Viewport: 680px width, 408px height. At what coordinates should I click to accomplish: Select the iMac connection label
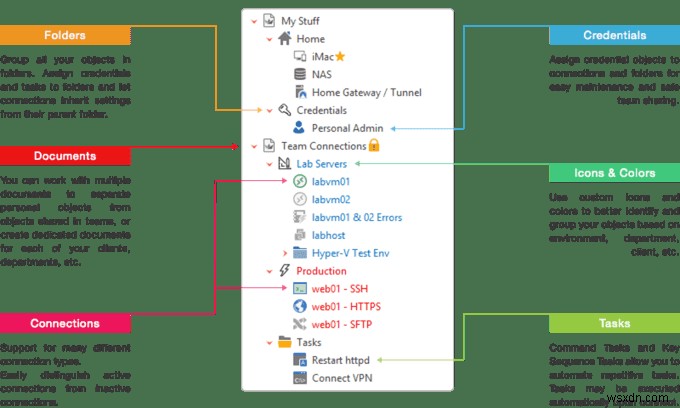pyautogui.click(x=323, y=57)
